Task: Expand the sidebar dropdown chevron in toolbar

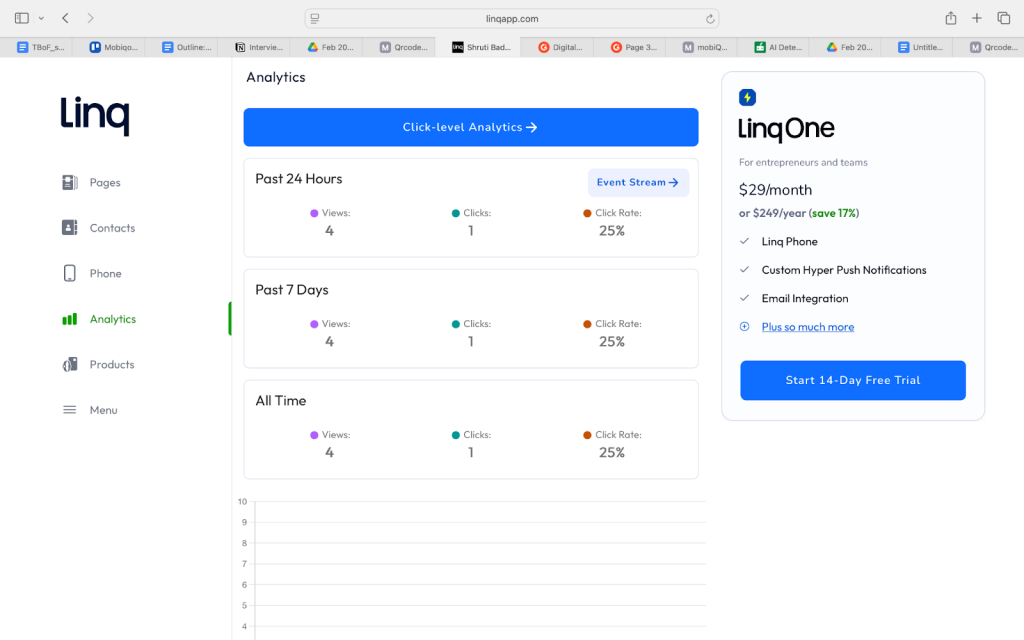Action: pyautogui.click(x=41, y=18)
